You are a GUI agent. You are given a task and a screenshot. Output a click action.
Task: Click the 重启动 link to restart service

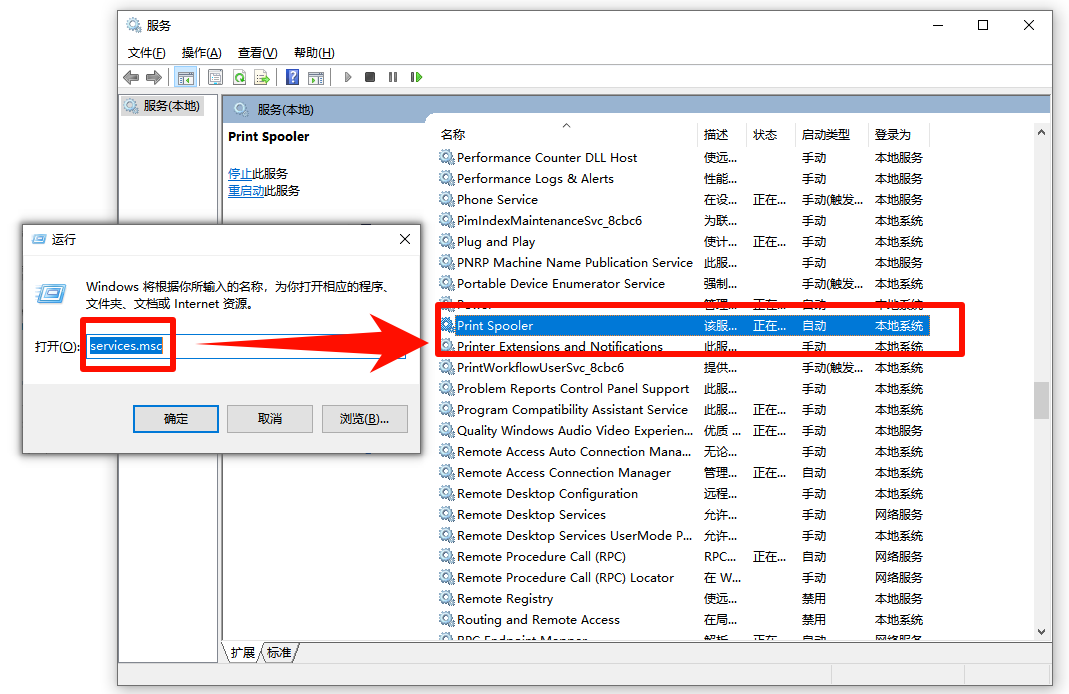click(x=246, y=191)
